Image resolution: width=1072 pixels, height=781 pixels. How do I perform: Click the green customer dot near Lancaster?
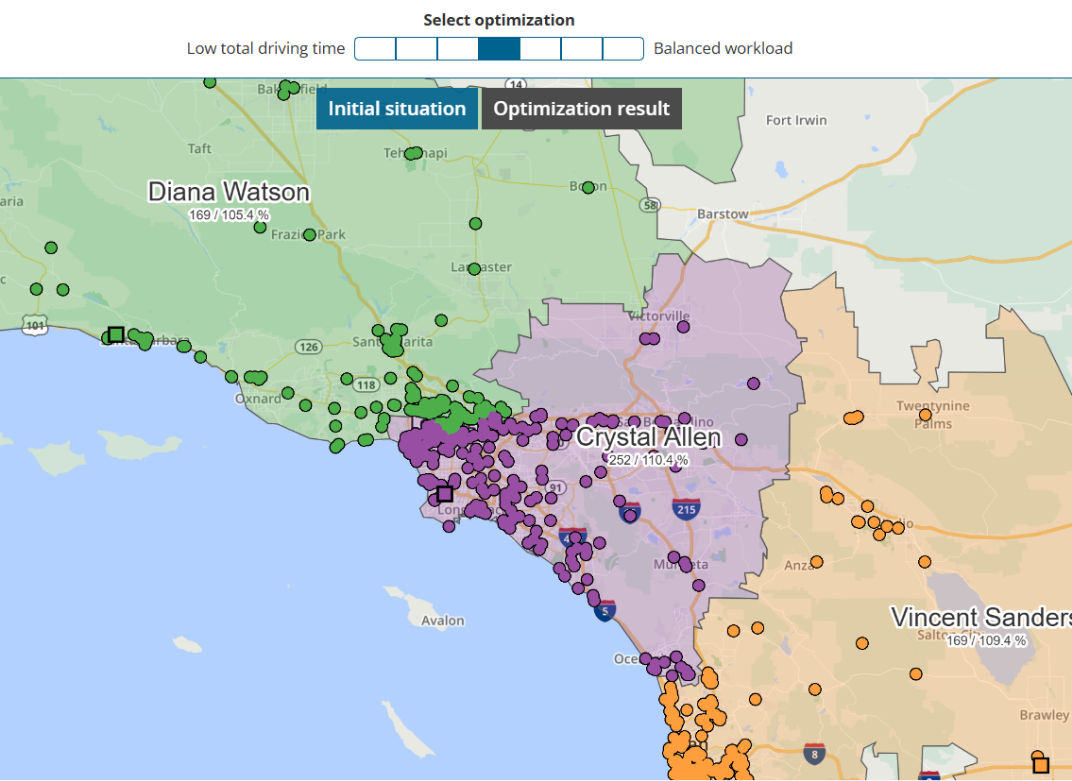[474, 269]
